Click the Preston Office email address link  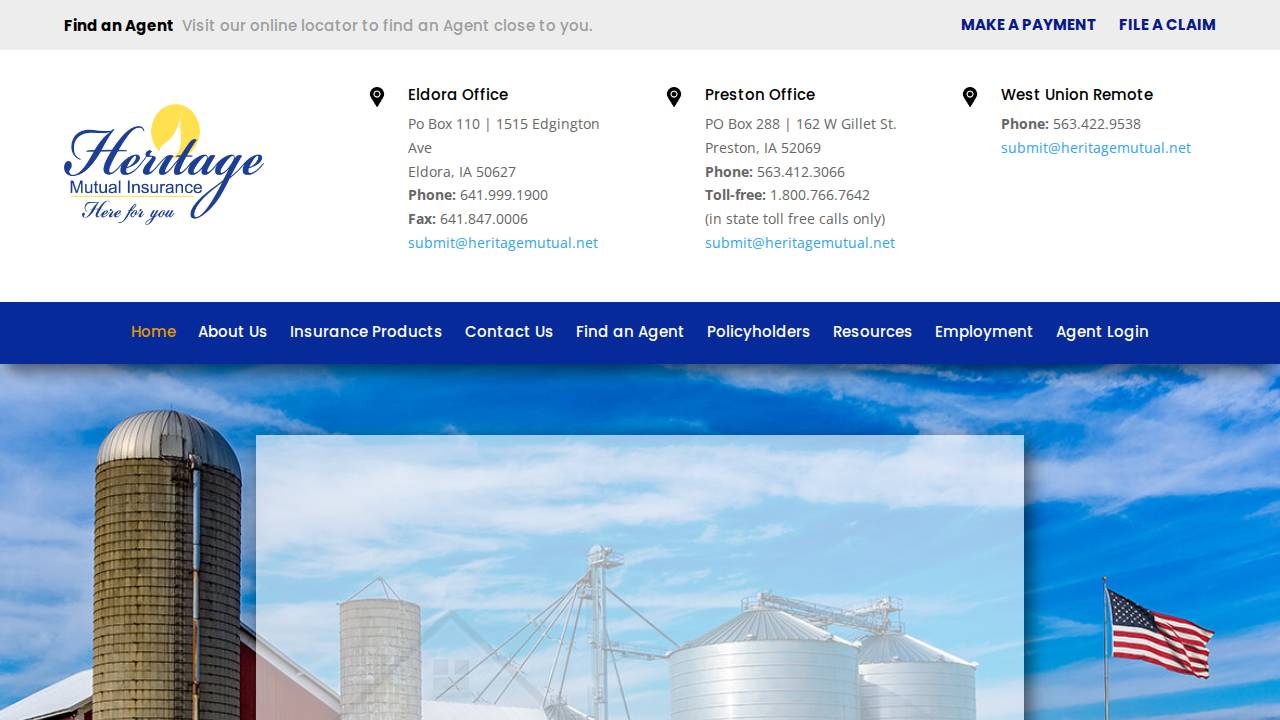799,242
